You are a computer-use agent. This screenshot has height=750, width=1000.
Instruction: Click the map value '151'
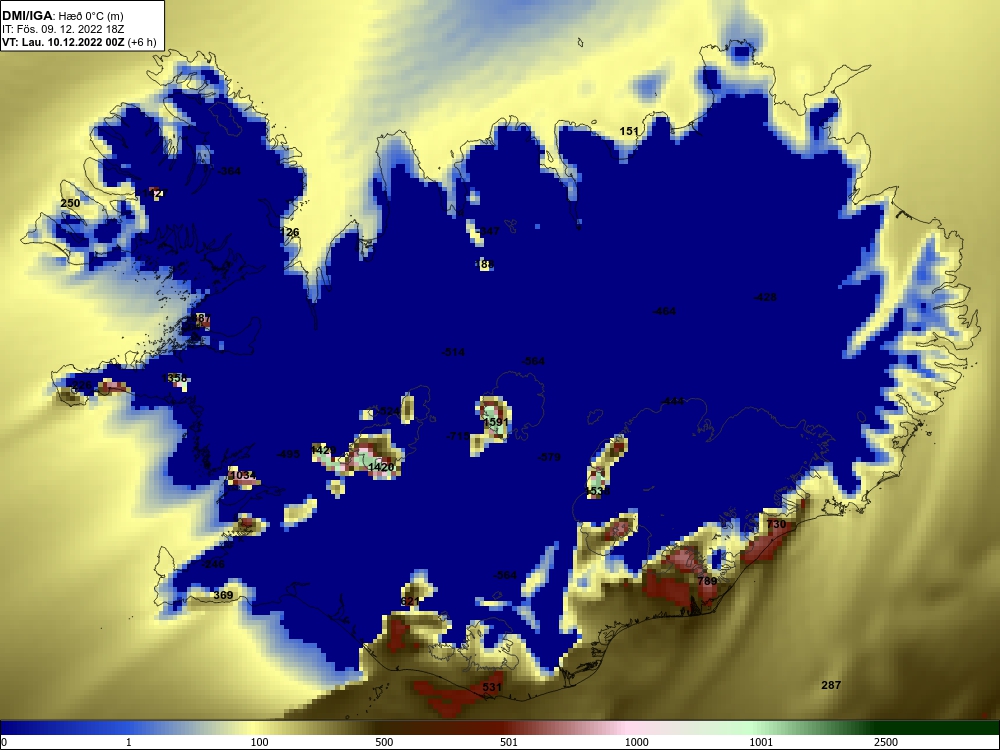point(629,131)
